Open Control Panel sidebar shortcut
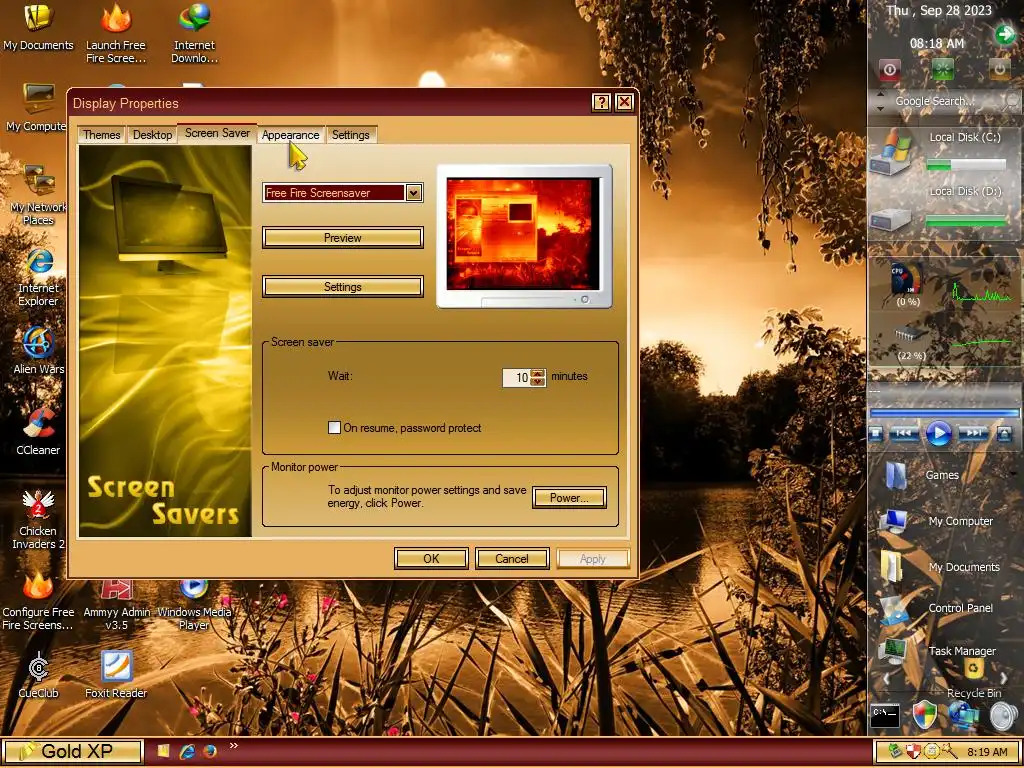The width and height of the screenshot is (1024, 768). click(937, 609)
